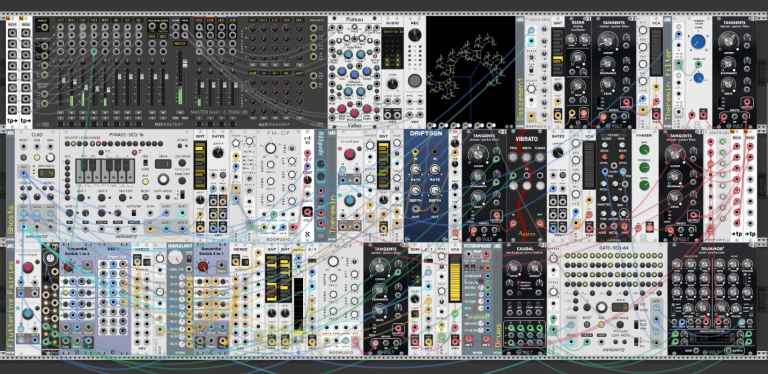Click red knob on Sequential Switch 2 to 1

pyautogui.click(x=202, y=267)
